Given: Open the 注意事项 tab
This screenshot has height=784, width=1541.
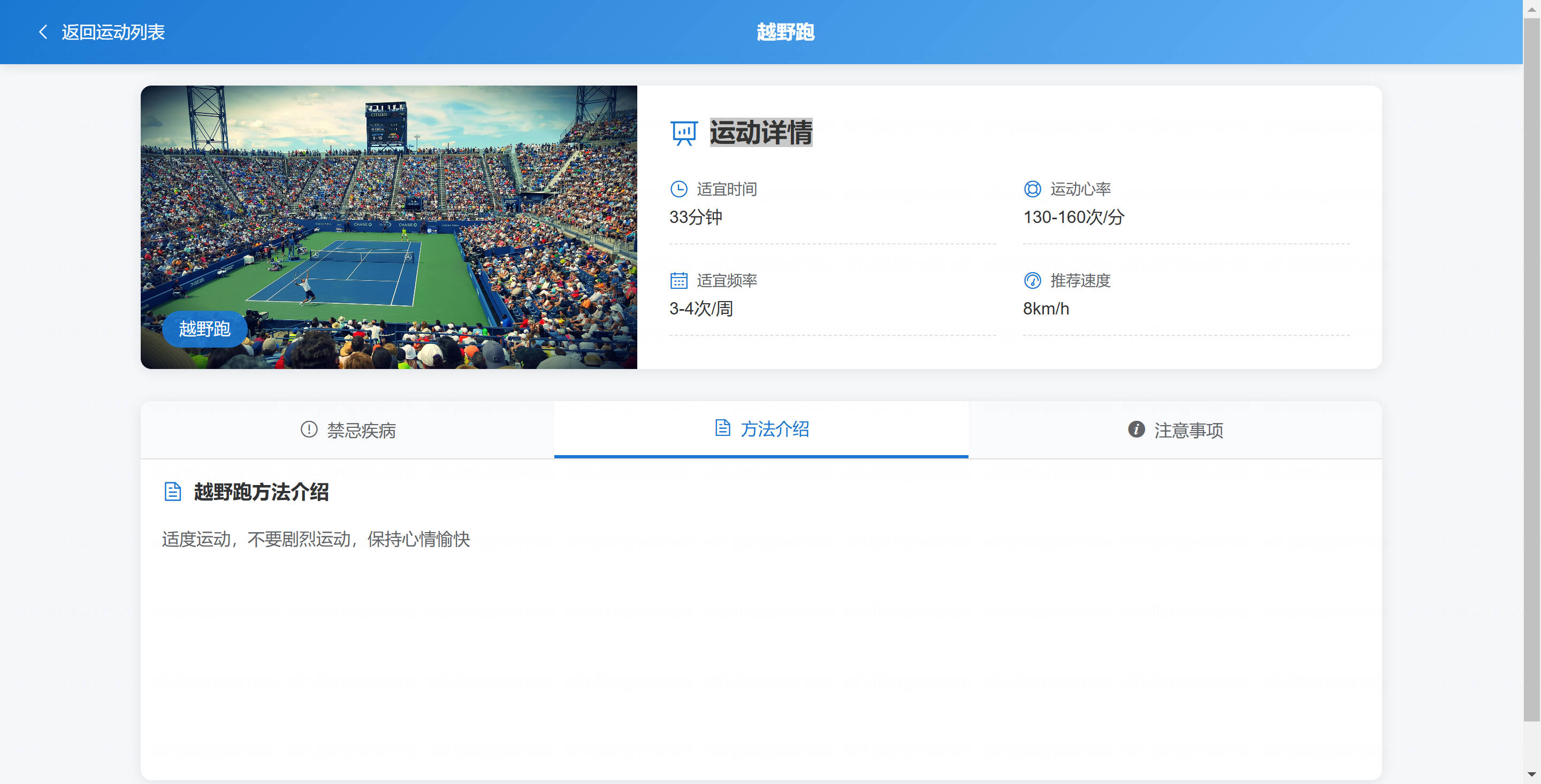Looking at the screenshot, I should point(1175,430).
